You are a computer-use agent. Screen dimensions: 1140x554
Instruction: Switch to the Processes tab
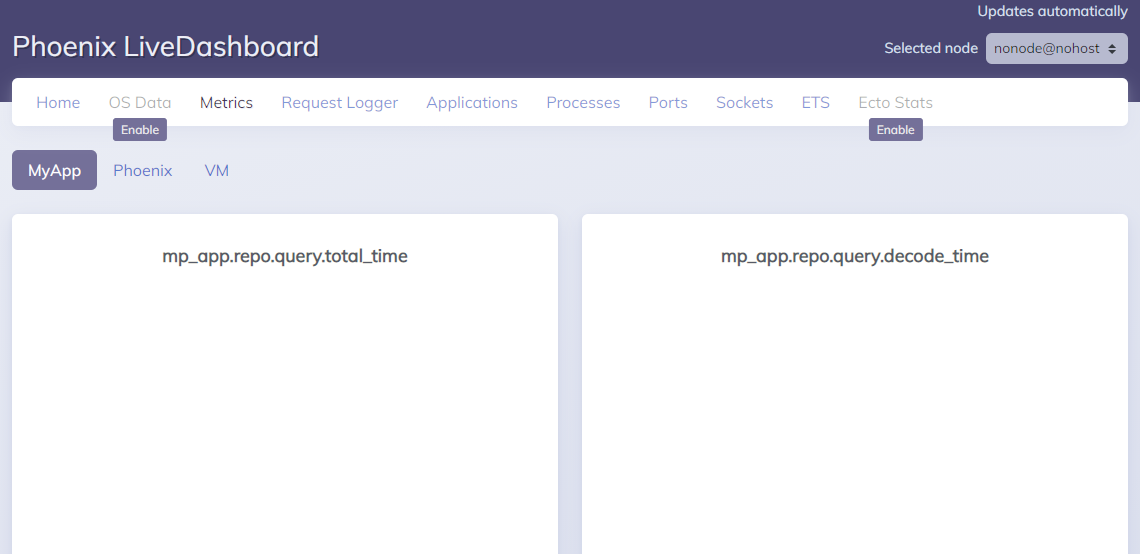(x=583, y=103)
